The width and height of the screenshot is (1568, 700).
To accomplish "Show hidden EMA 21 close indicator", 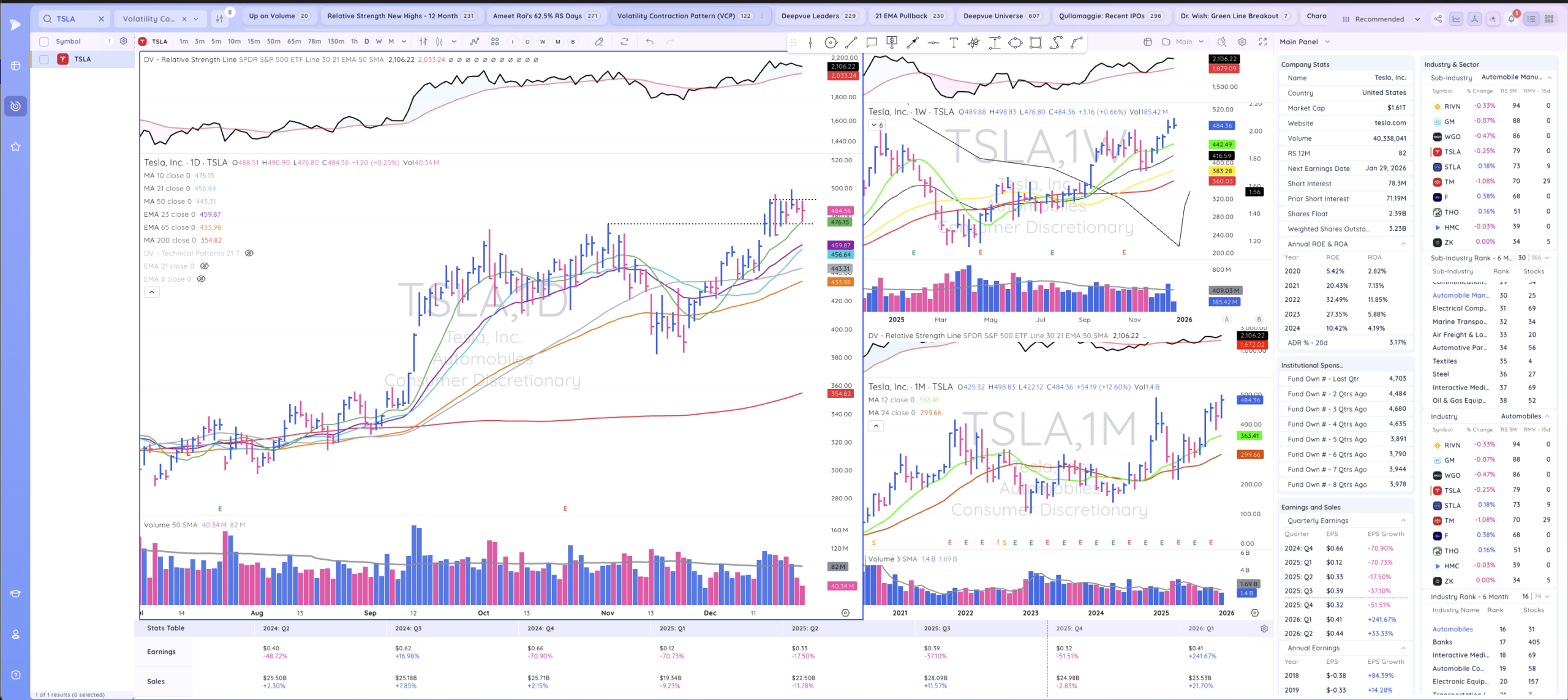I will point(205,266).
